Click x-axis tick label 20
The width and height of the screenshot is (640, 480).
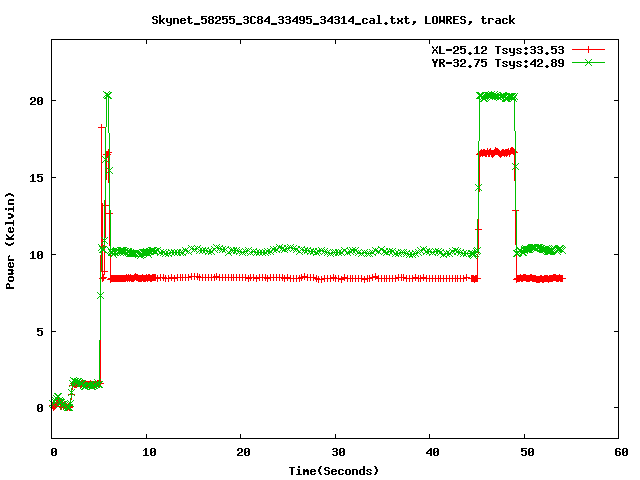pyautogui.click(x=243, y=452)
